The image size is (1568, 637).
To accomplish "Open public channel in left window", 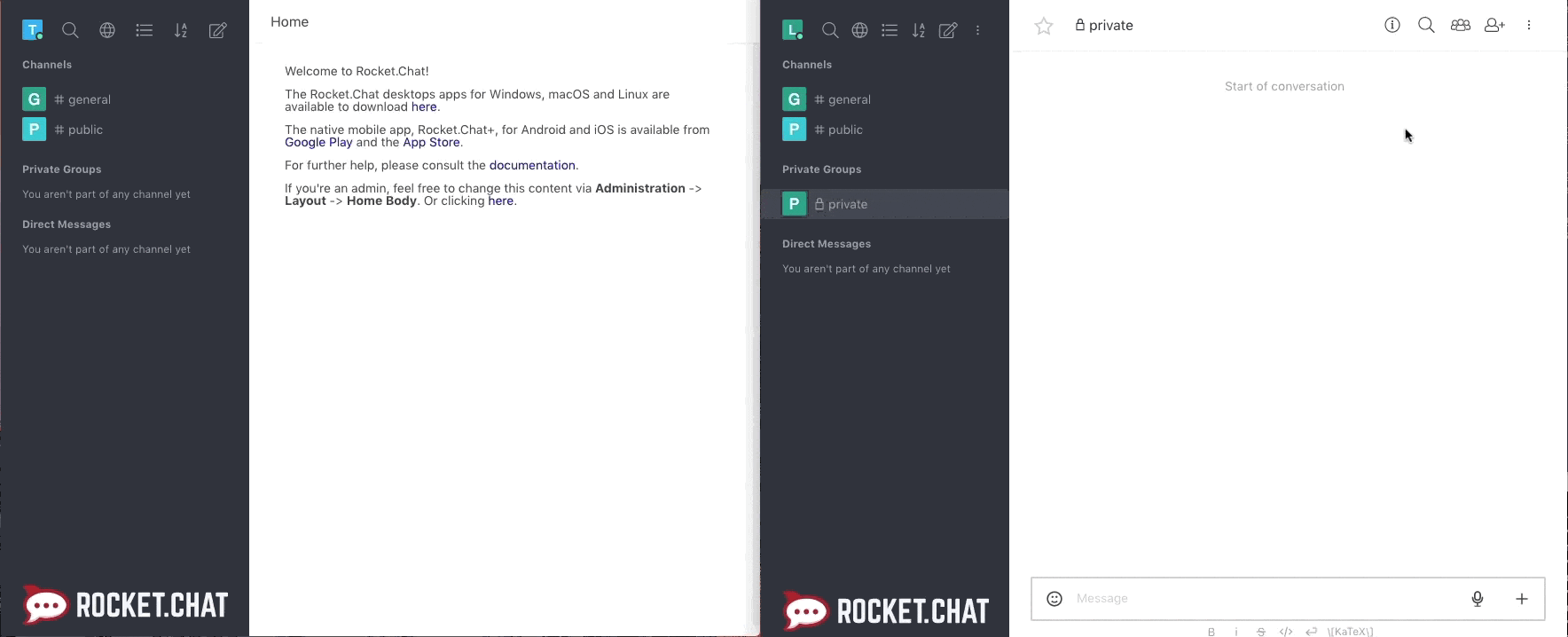I will coord(124,130).
